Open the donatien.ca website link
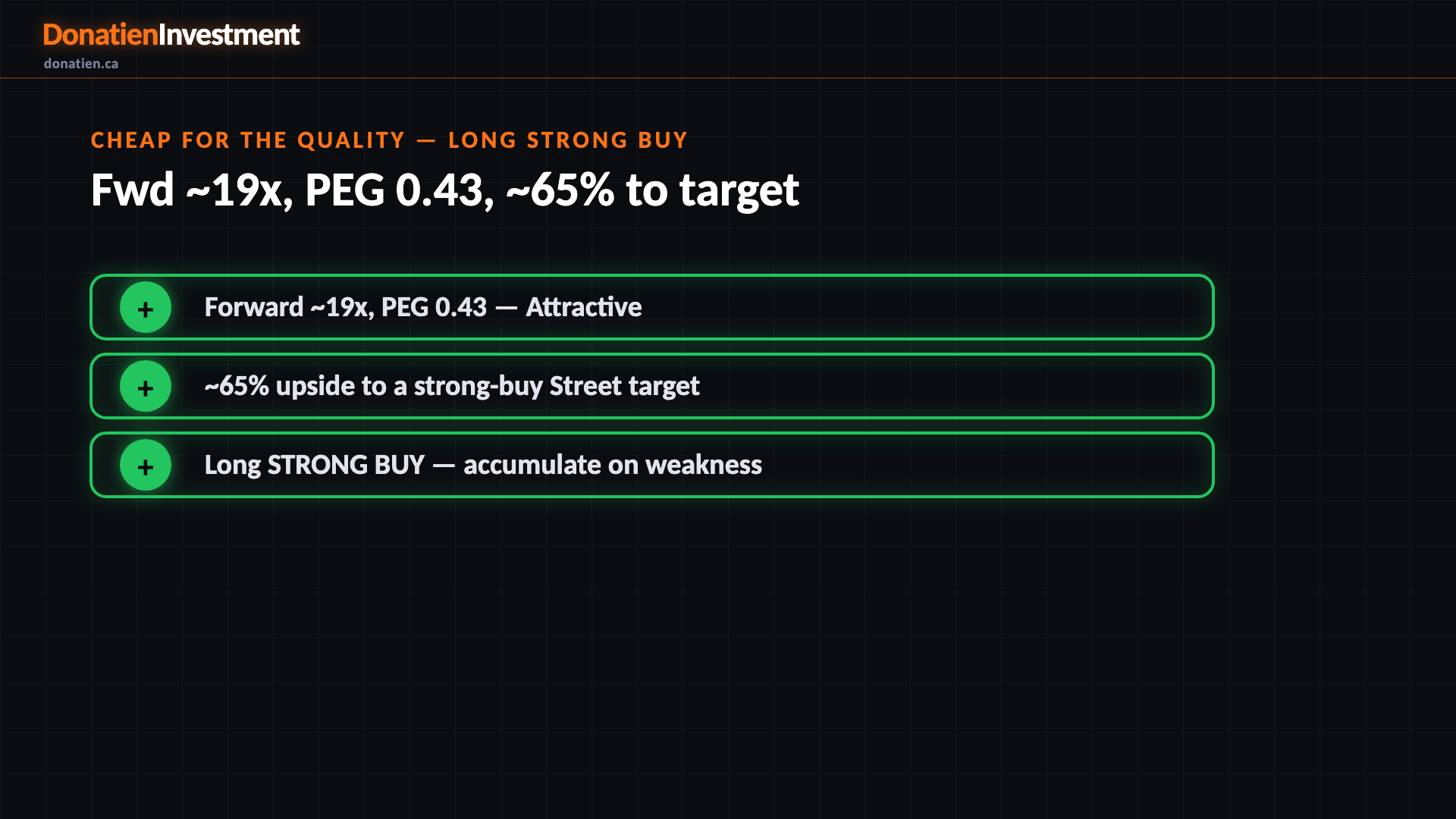The width and height of the screenshot is (1456, 819). click(81, 64)
